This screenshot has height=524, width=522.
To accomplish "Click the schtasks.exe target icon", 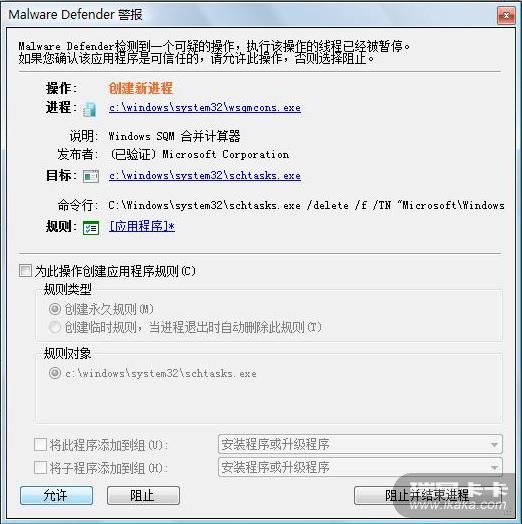I will [91, 176].
